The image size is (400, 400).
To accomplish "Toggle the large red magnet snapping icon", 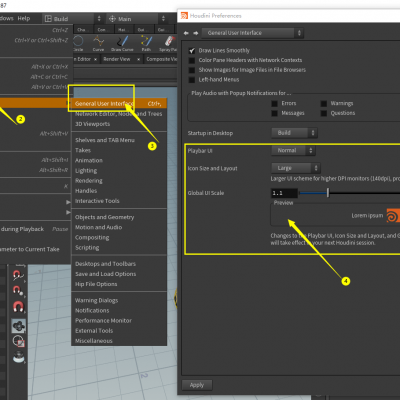I will pyautogui.click(x=18, y=306).
